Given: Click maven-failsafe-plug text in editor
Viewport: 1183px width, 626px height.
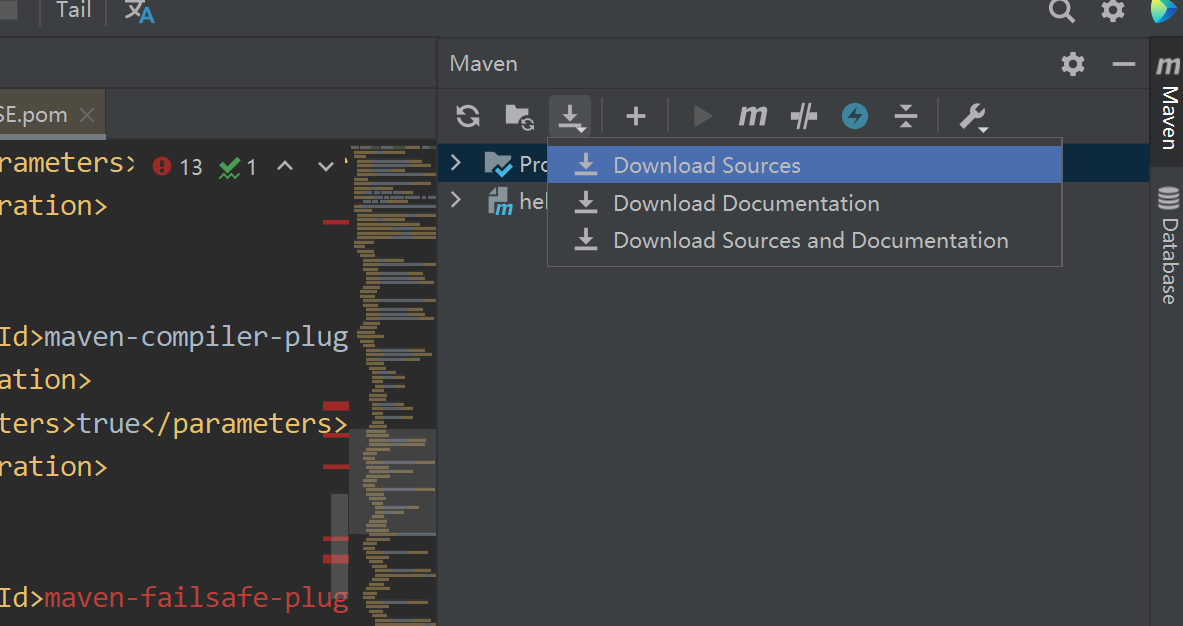Looking at the screenshot, I should 196,597.
